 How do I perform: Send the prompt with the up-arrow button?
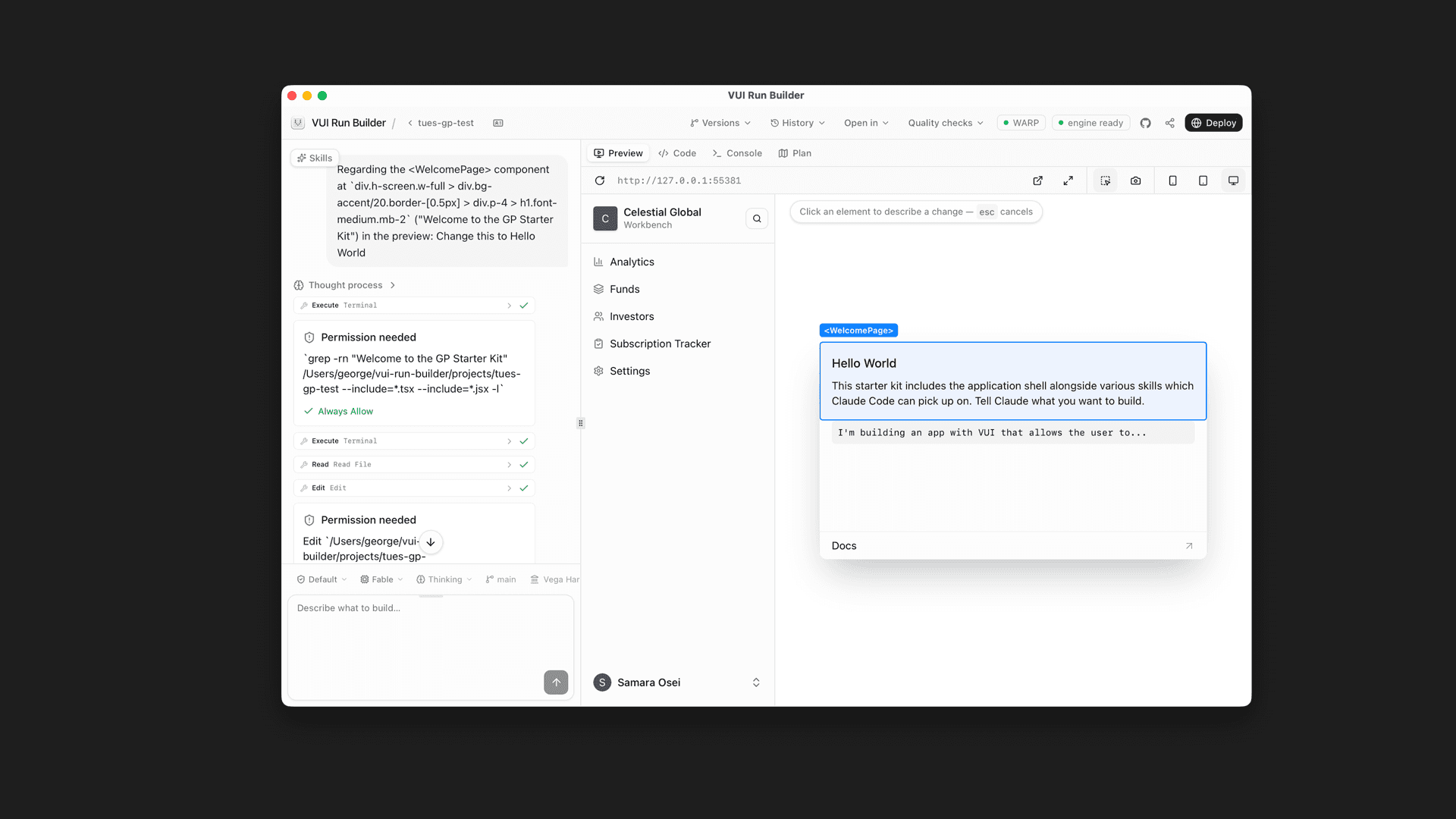556,682
